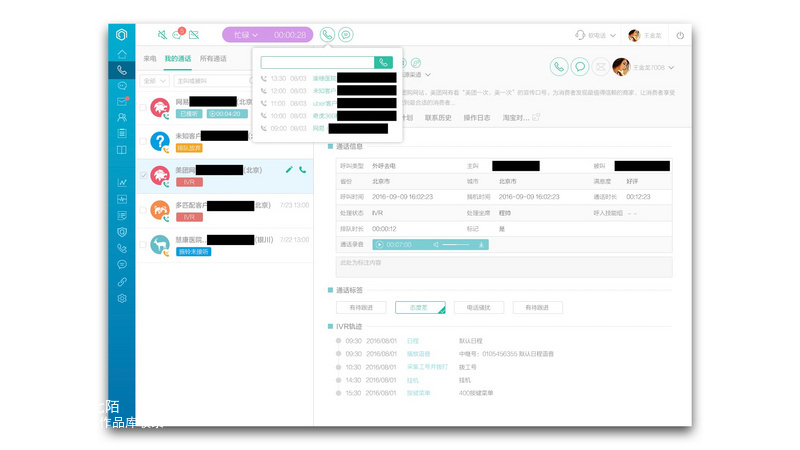The height and width of the screenshot is (450, 800).
Task: Open the form edit icon in sidebar
Action: click(121, 215)
